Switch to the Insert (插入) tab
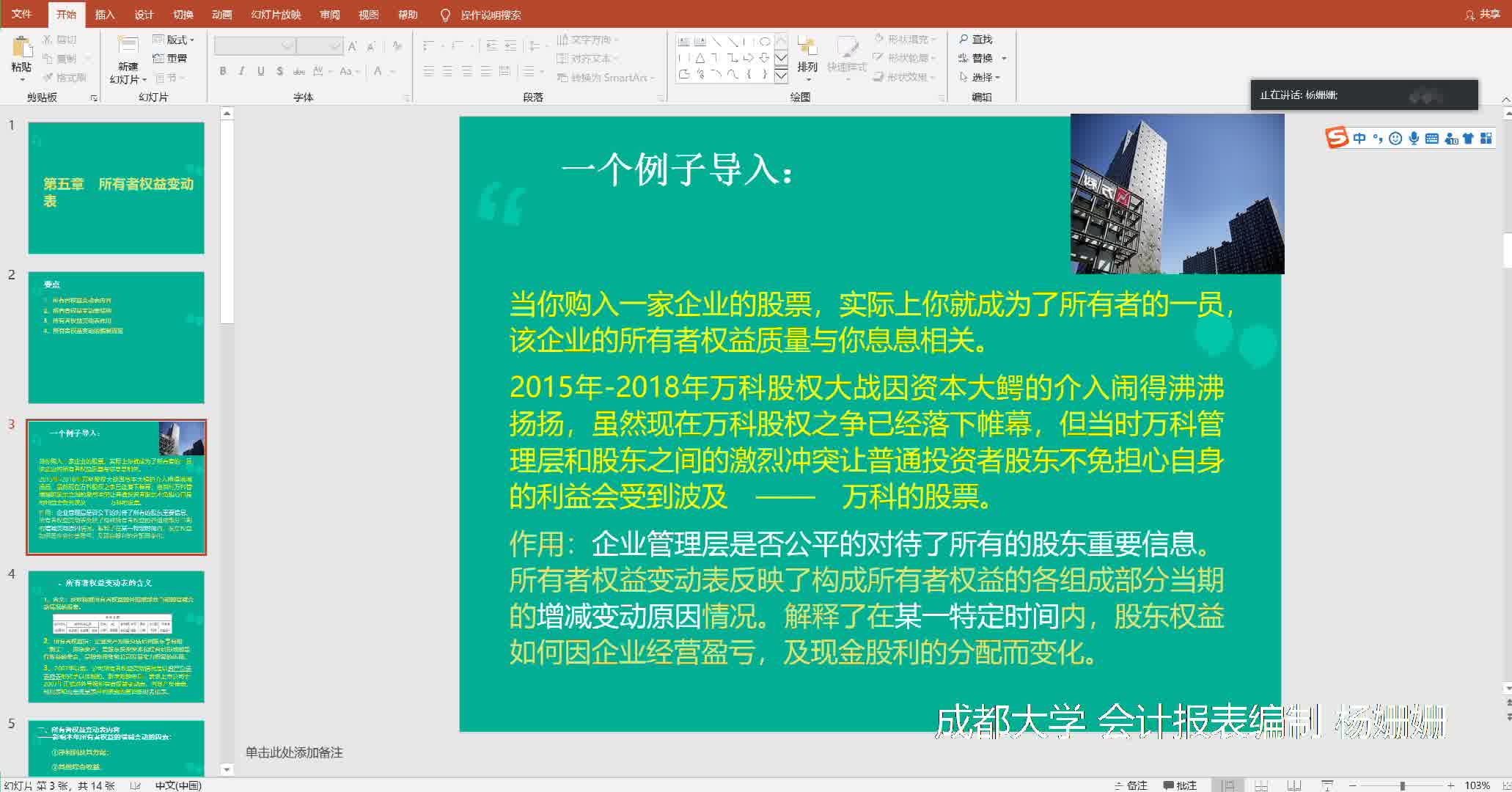Image resolution: width=1512 pixels, height=792 pixels. coord(105,14)
